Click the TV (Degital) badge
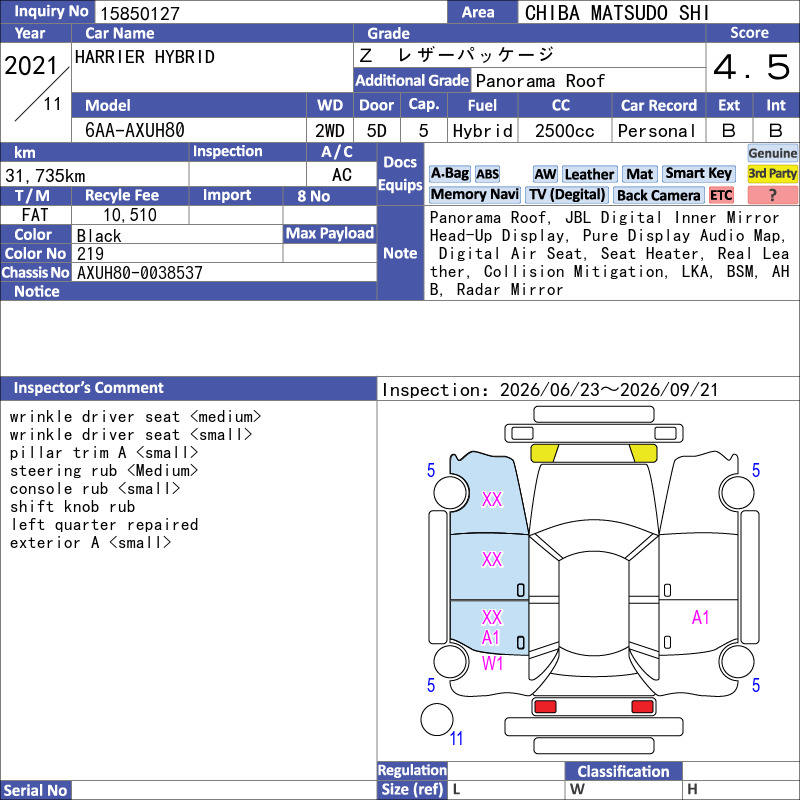 tap(567, 195)
